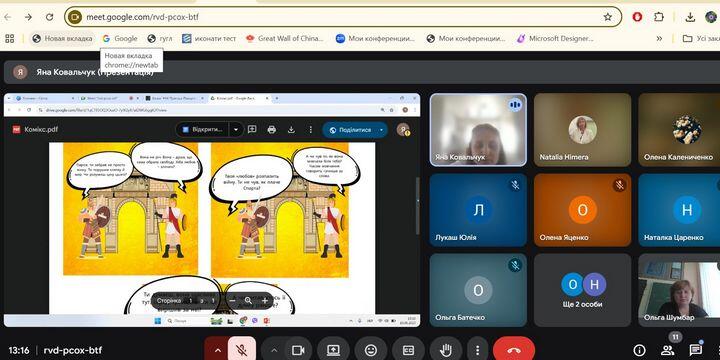Click the Відкрити button in shared PDF viewer

click(202, 129)
